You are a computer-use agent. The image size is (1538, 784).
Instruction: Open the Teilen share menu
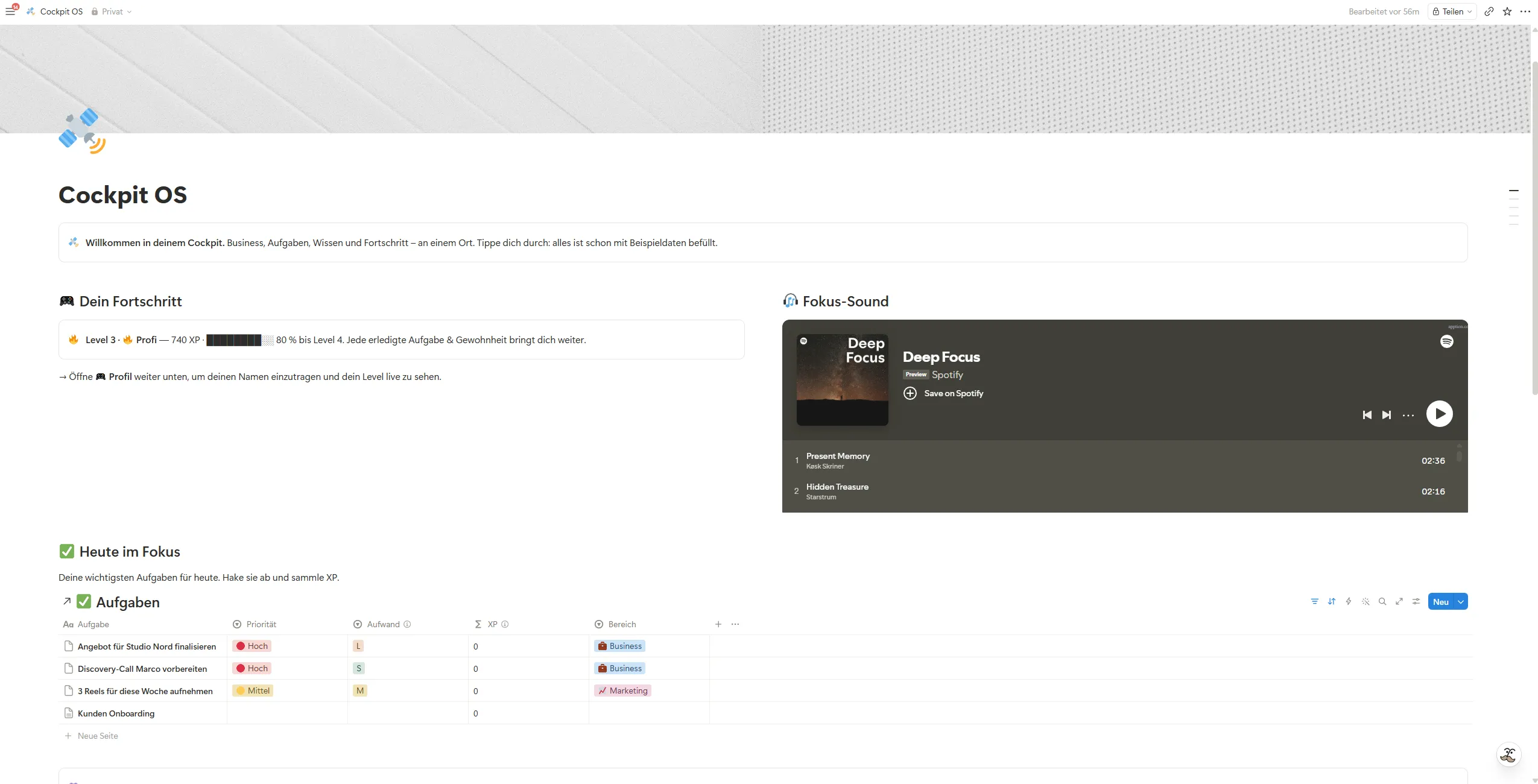tap(1452, 11)
